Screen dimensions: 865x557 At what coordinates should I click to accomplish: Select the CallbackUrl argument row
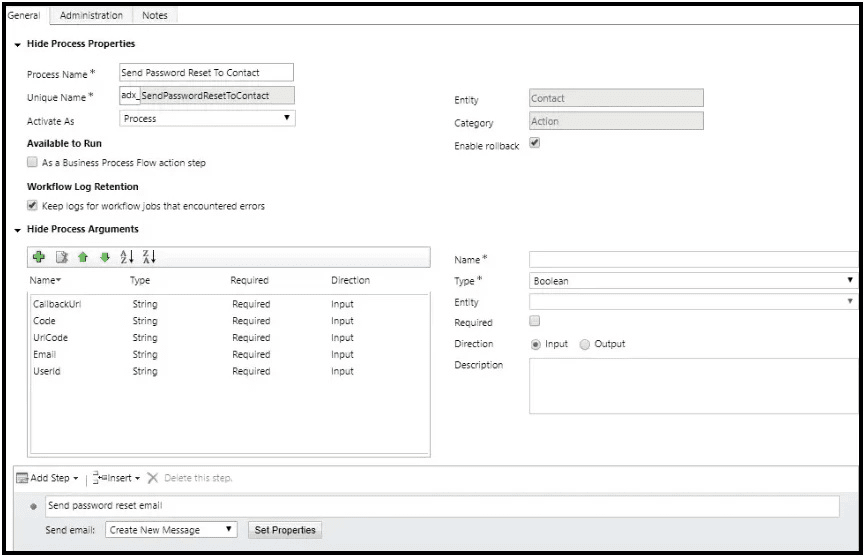pos(229,304)
